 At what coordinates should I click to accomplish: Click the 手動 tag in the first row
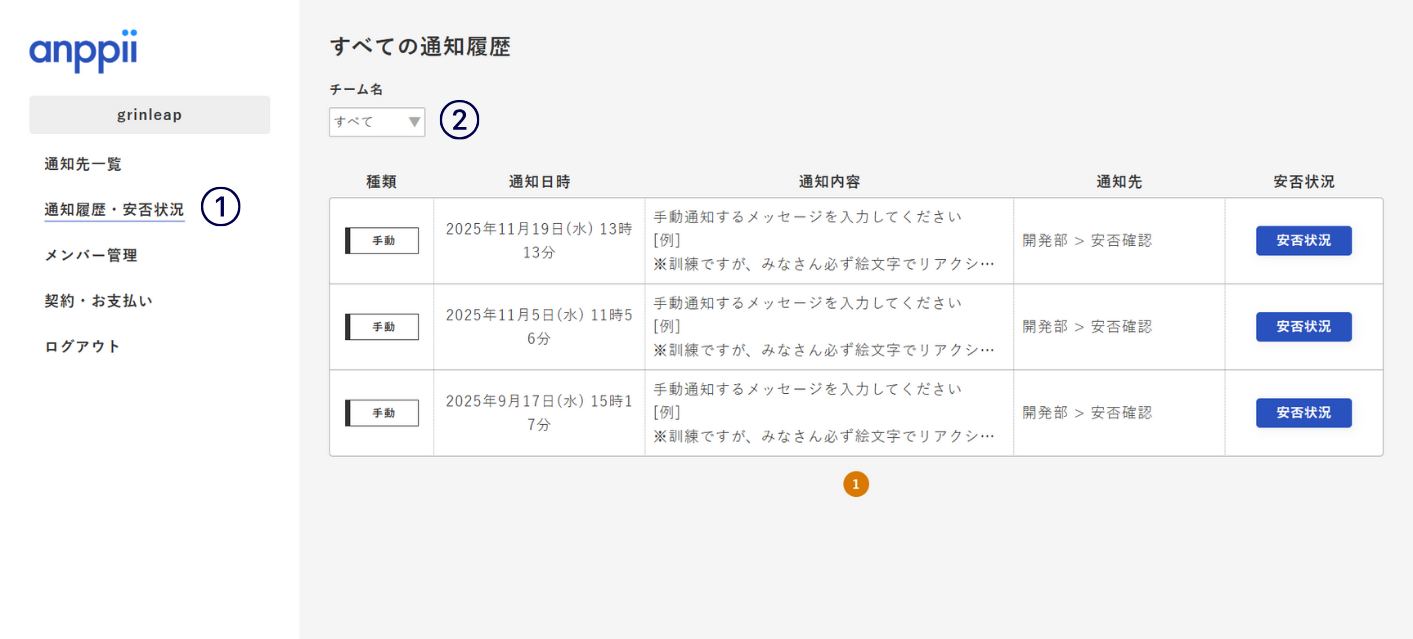(x=382, y=241)
